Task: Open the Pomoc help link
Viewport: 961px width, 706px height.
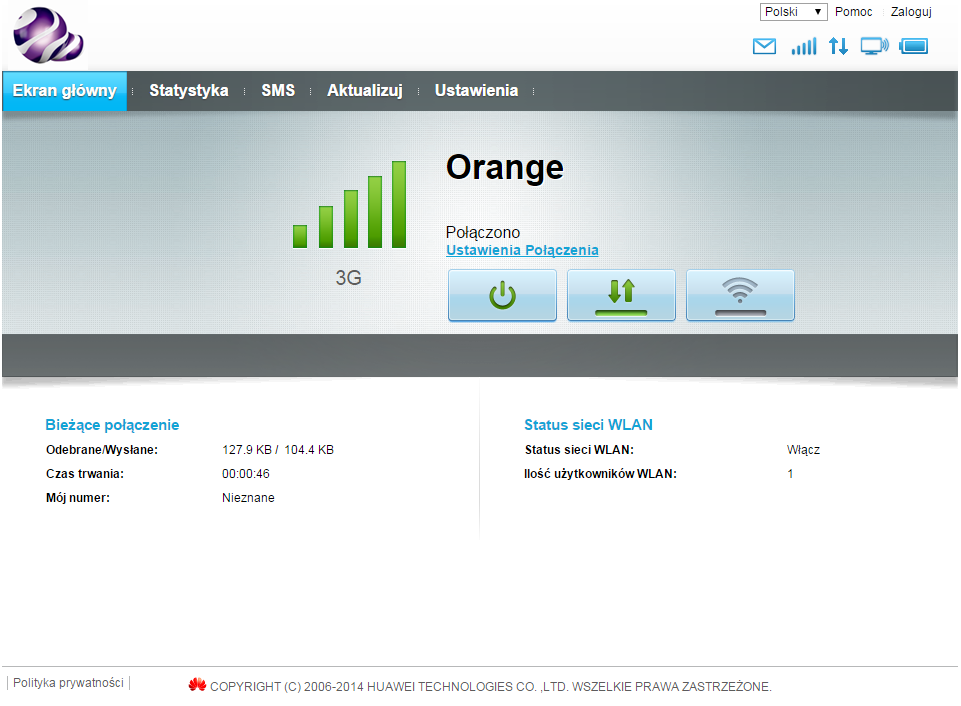Action: click(x=853, y=12)
